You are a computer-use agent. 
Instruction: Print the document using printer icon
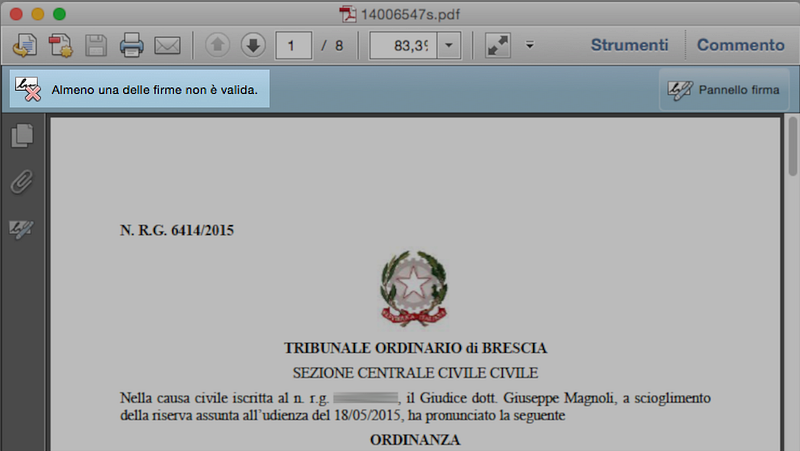tap(131, 45)
